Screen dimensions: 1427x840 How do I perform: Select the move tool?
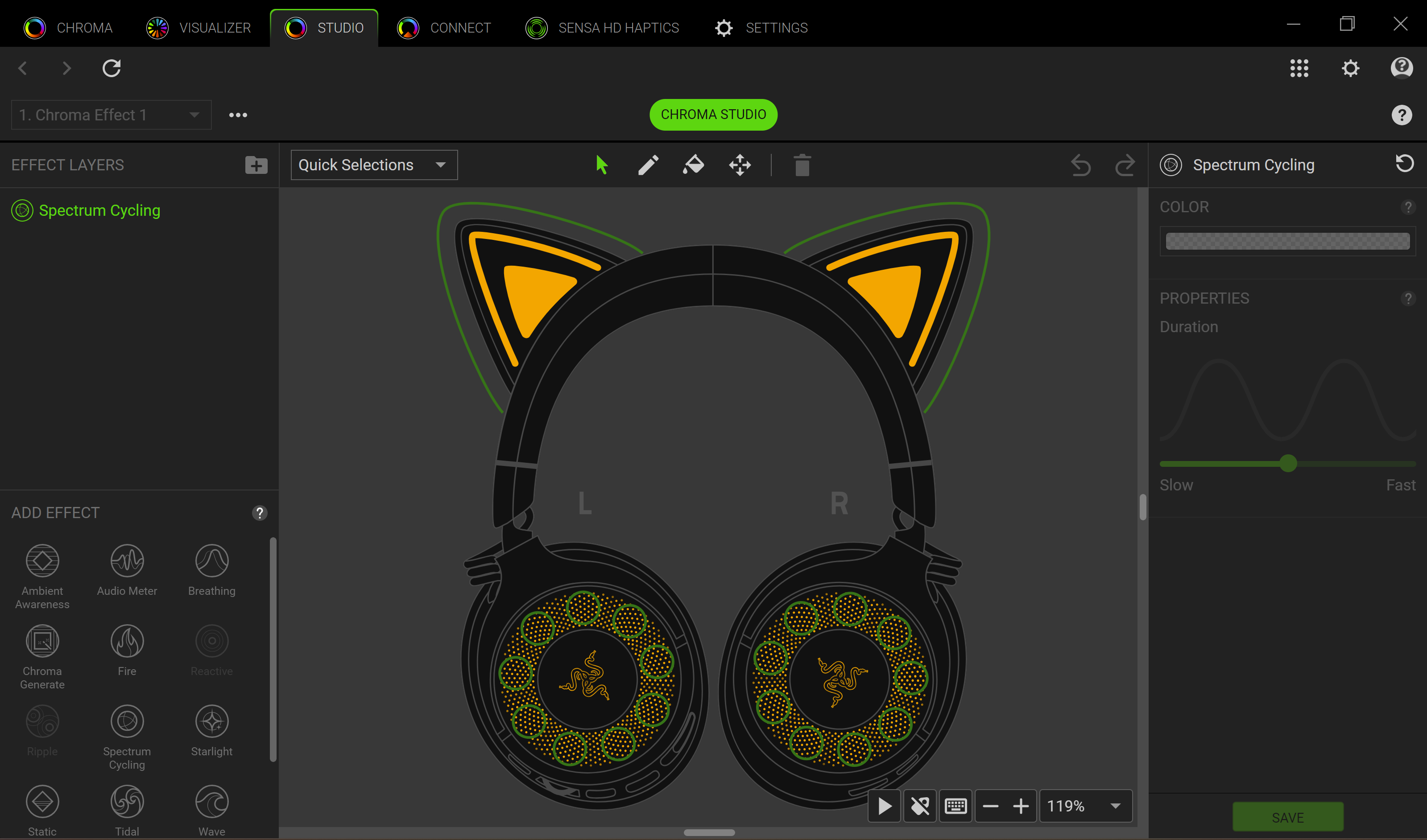(740, 165)
